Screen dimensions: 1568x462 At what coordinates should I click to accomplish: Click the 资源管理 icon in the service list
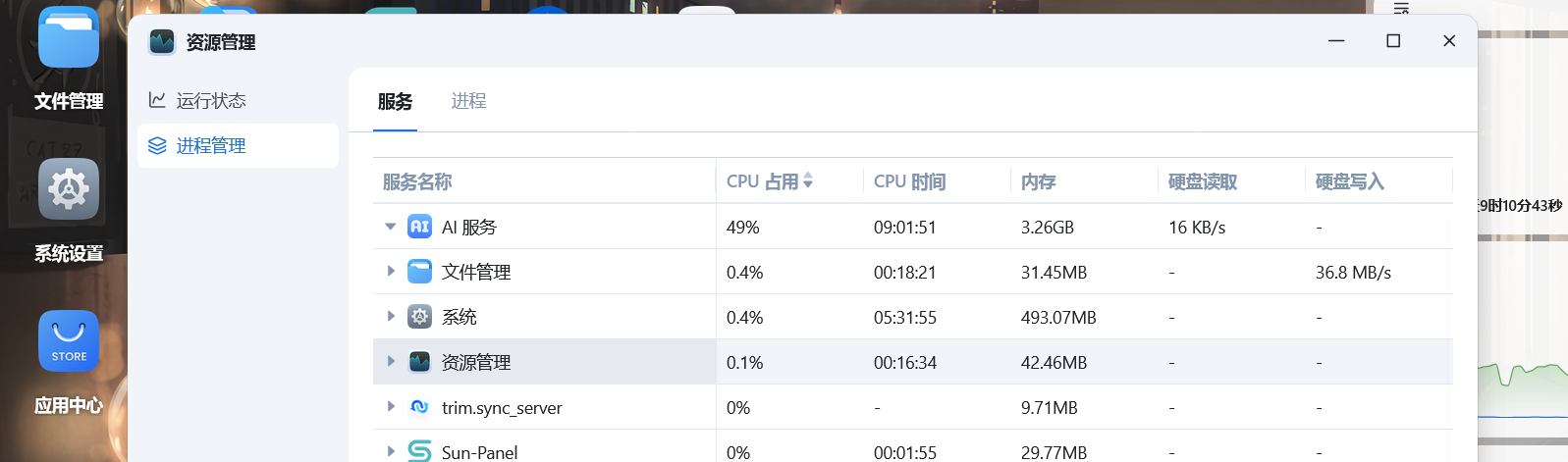(x=419, y=362)
